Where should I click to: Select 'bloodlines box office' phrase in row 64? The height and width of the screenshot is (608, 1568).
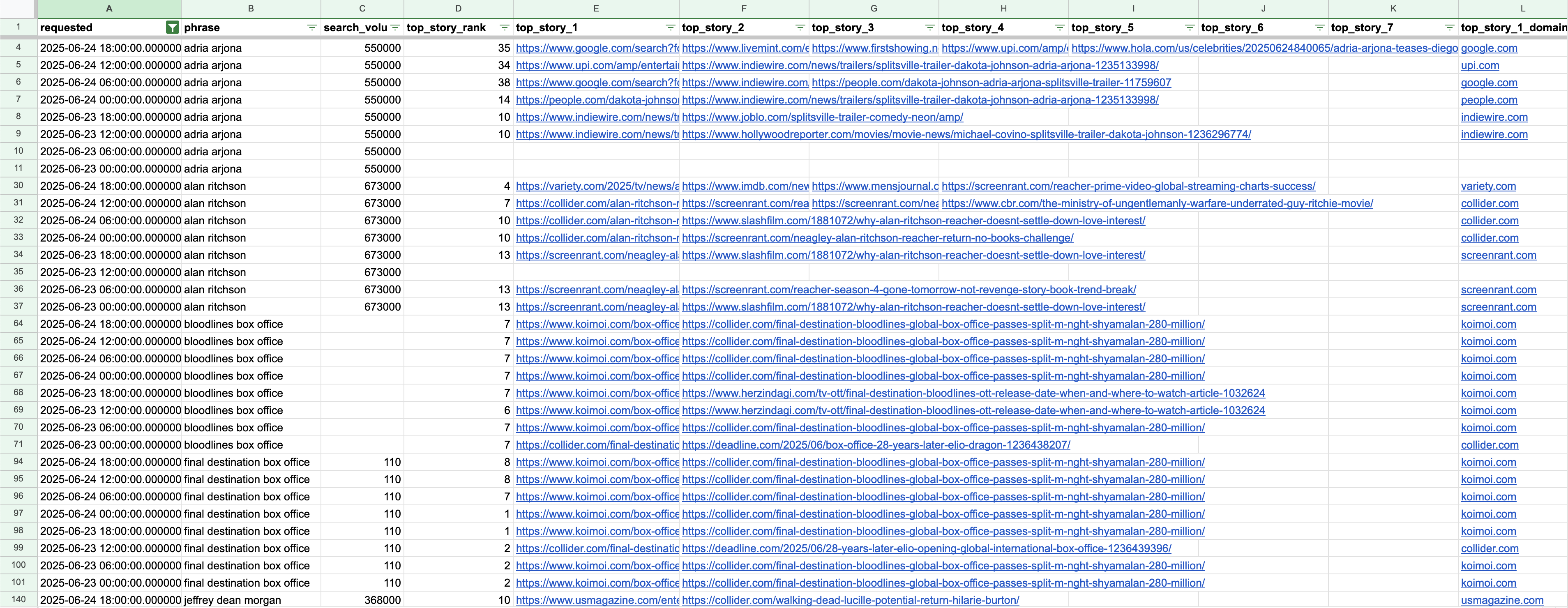(251, 325)
